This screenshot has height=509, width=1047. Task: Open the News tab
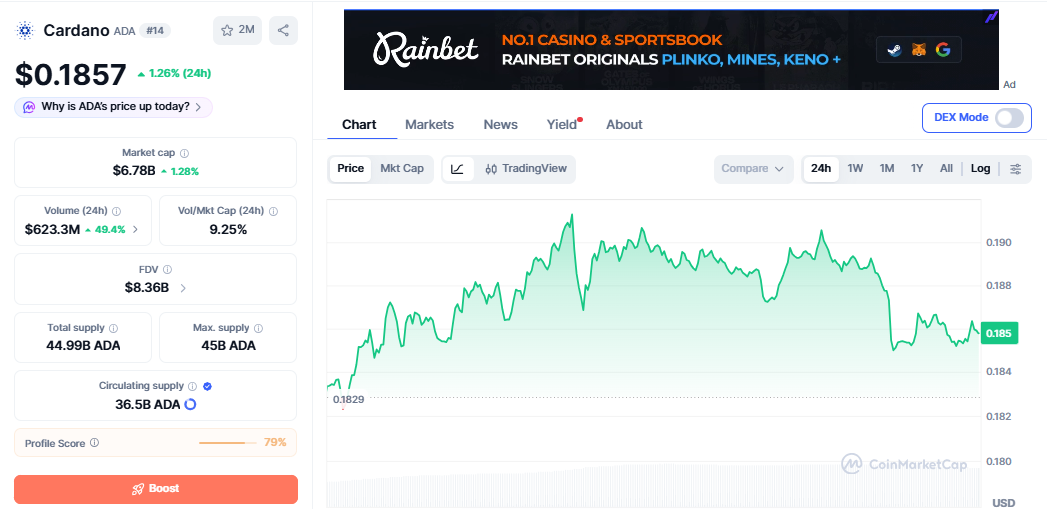(501, 125)
